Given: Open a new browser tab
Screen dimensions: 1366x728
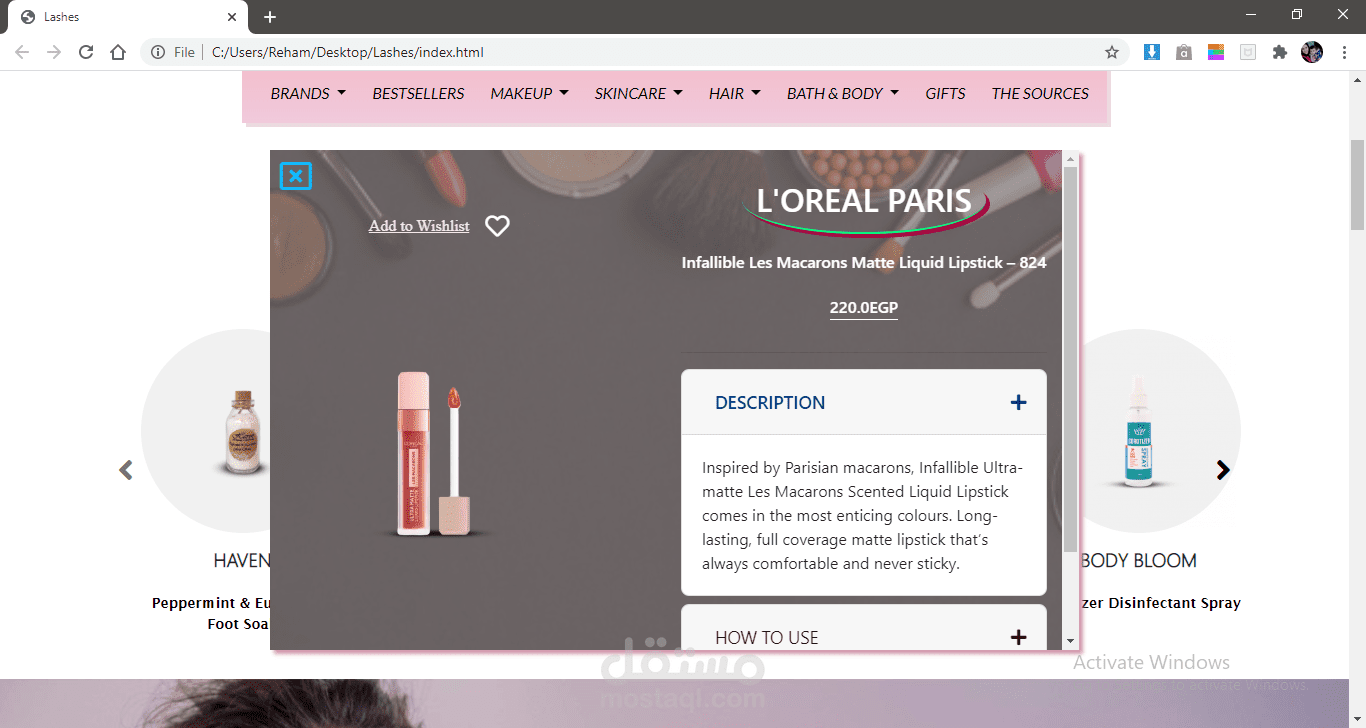Looking at the screenshot, I should coord(270,17).
